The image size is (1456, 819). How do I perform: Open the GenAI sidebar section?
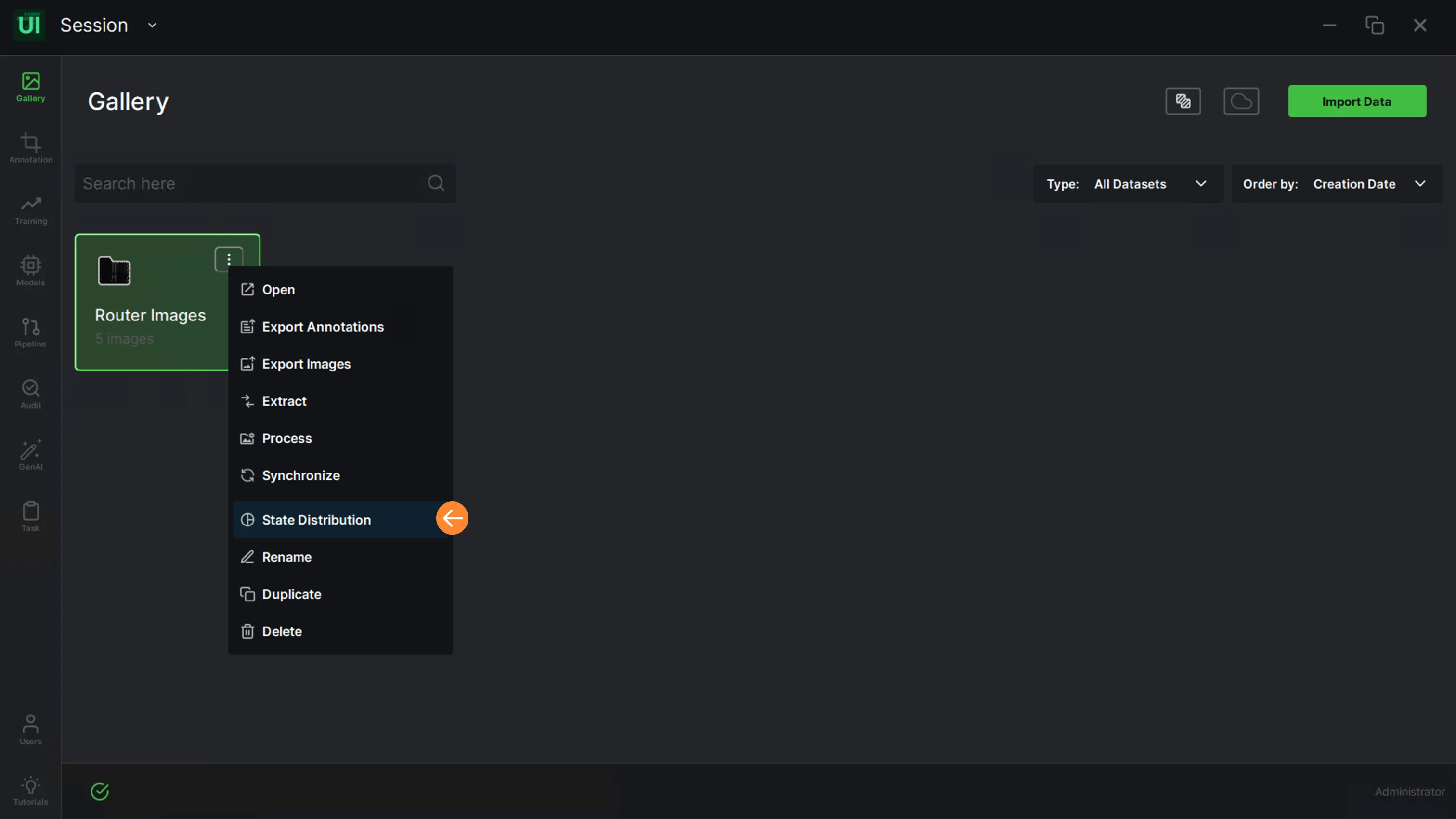(30, 455)
